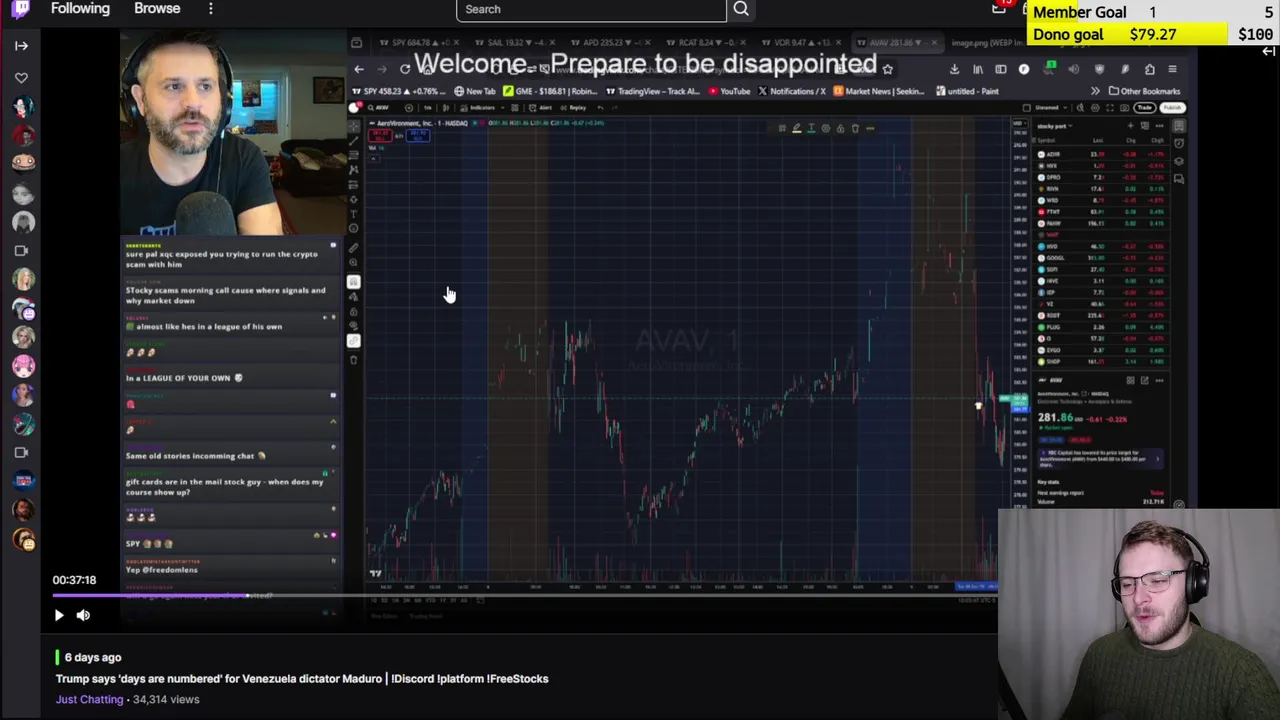Image resolution: width=1280 pixels, height=720 pixels.
Task: Open the untitled - Paint bookmark
Action: 968,91
